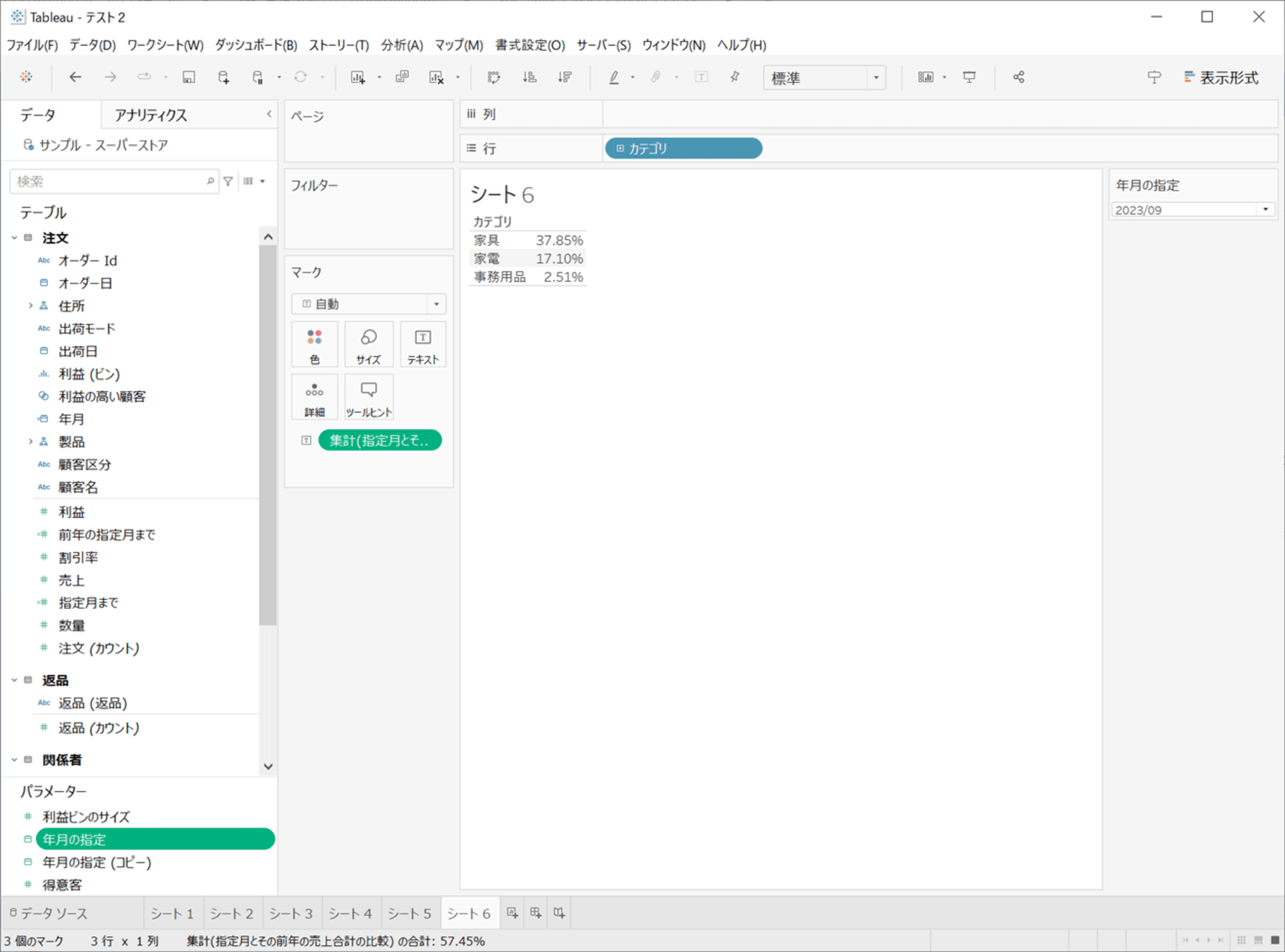Sort descending using toolbar icon
The height and width of the screenshot is (952, 1285).
[x=565, y=77]
